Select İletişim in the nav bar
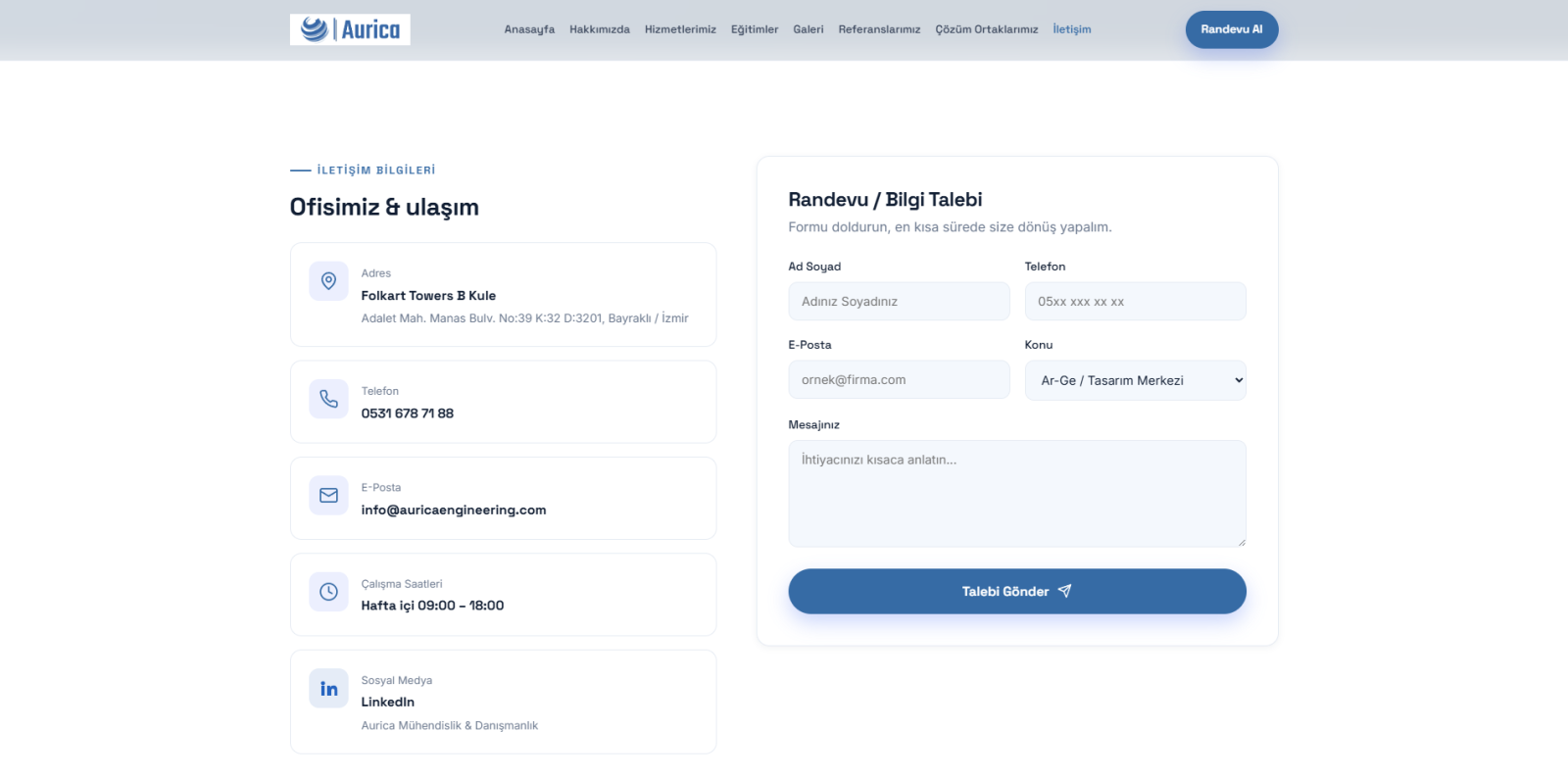This screenshot has width=1568, height=778. point(1072,29)
